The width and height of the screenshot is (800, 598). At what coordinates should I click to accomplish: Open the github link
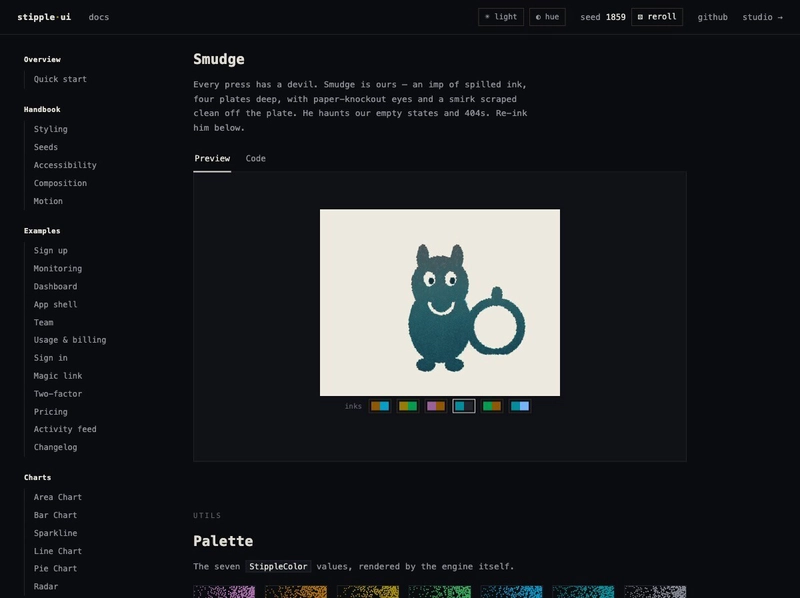[712, 17]
